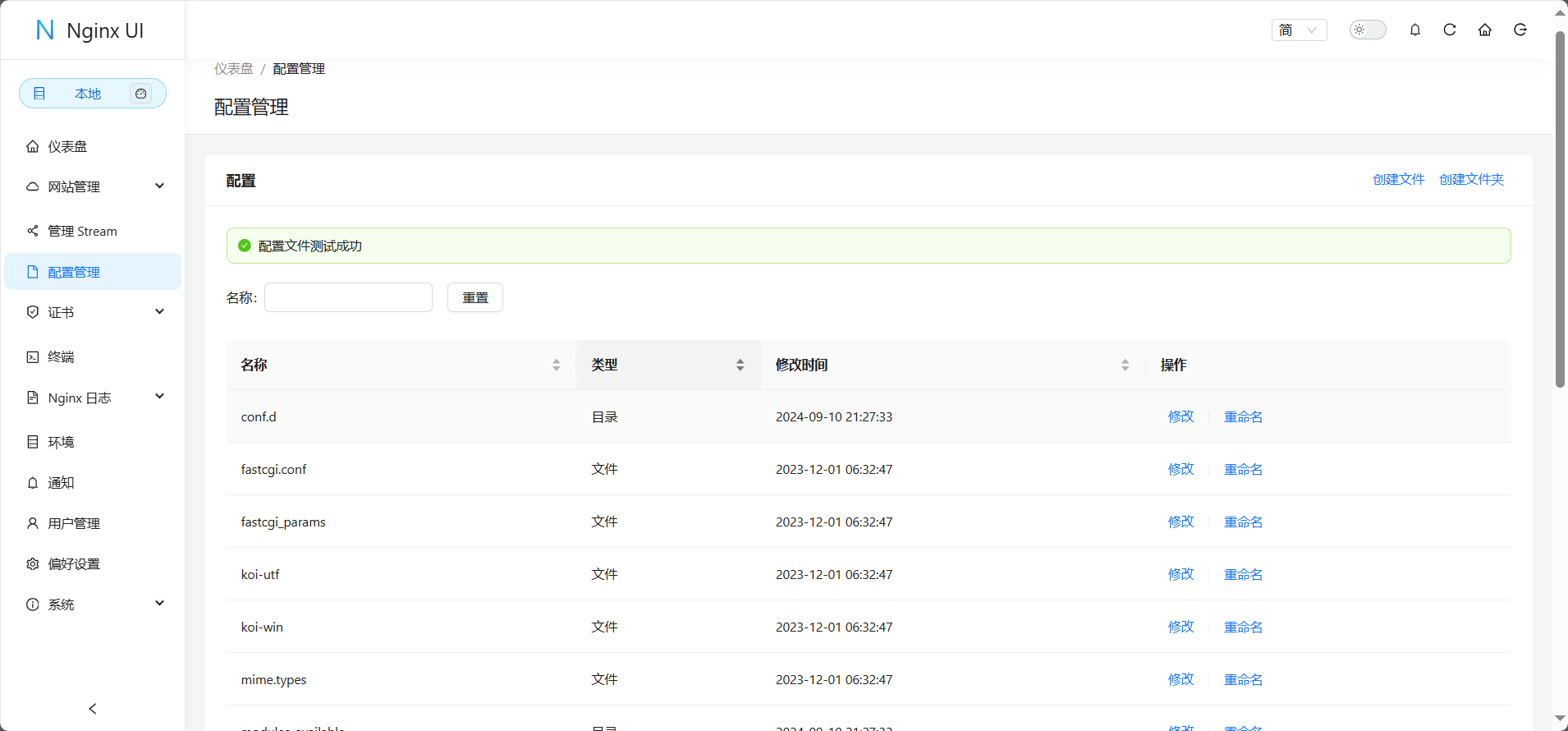Screen dimensions: 1568x731
Task: Click the notification bell icon in header
Action: (x=1414, y=30)
